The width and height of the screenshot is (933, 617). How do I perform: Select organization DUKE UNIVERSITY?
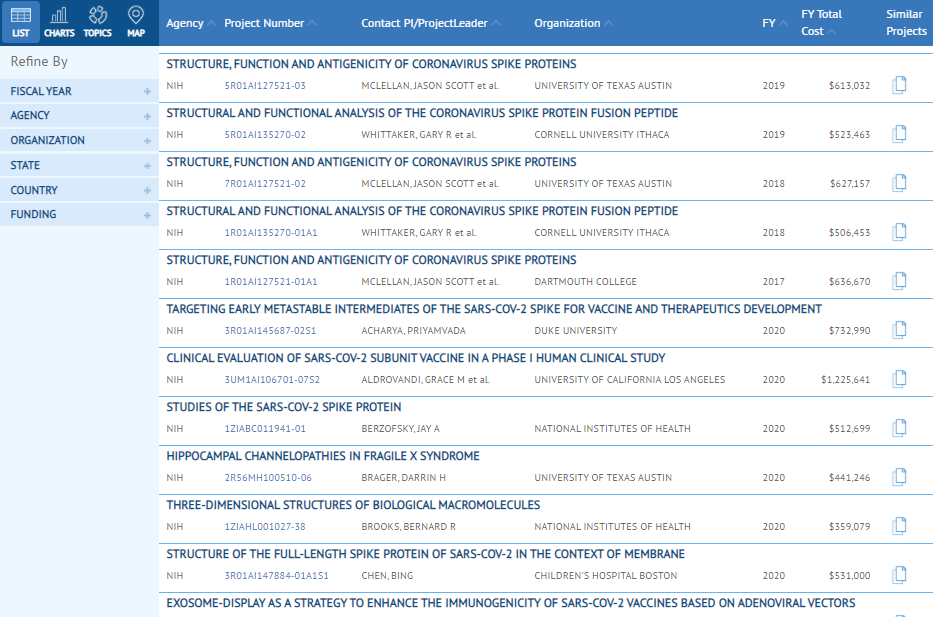click(x=576, y=331)
